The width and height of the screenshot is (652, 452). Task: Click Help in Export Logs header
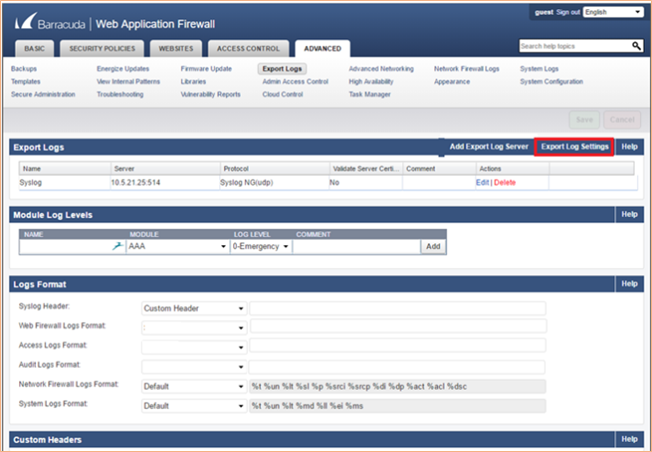[x=630, y=147]
